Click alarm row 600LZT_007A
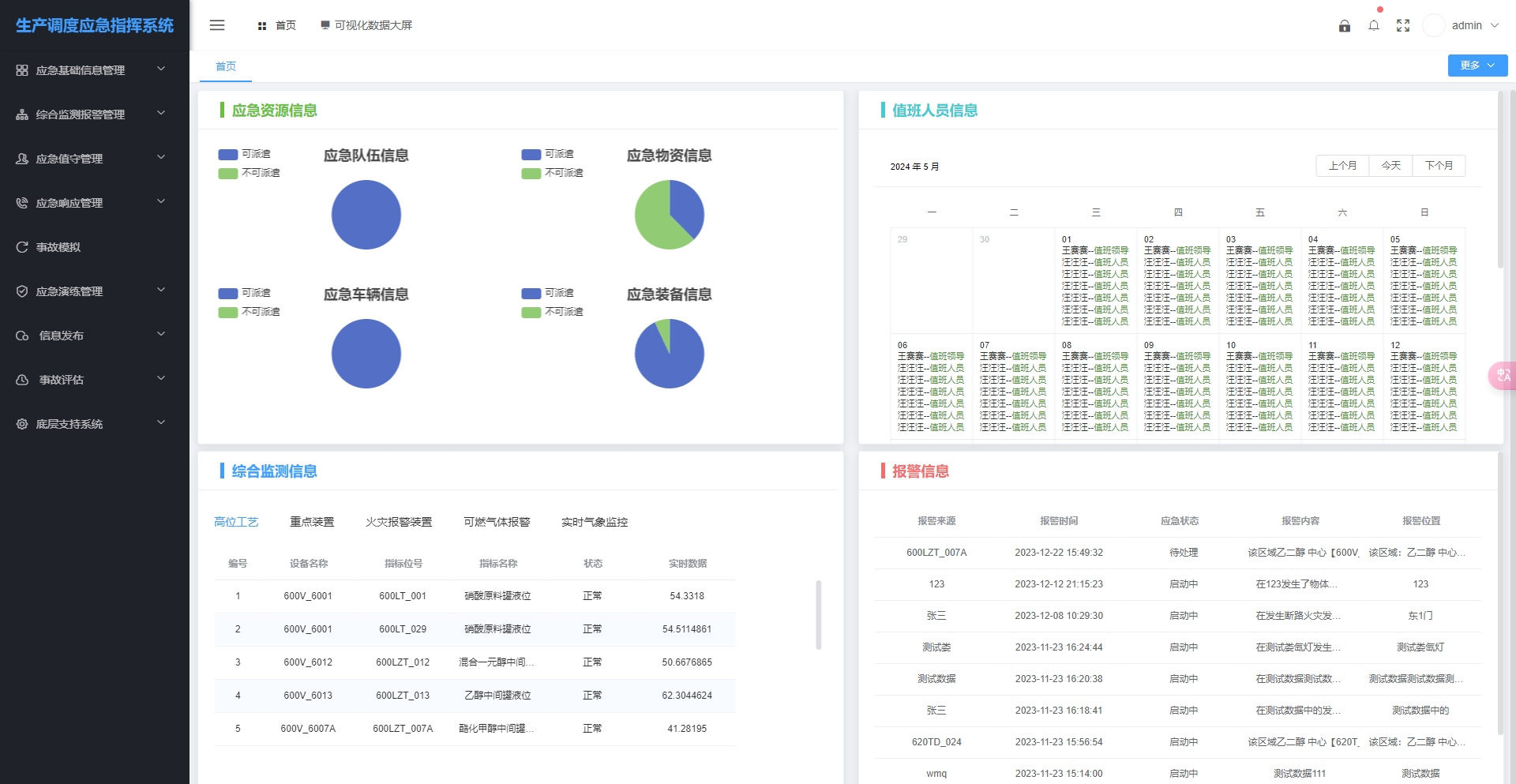This screenshot has width=1516, height=784. pyautogui.click(x=1177, y=553)
